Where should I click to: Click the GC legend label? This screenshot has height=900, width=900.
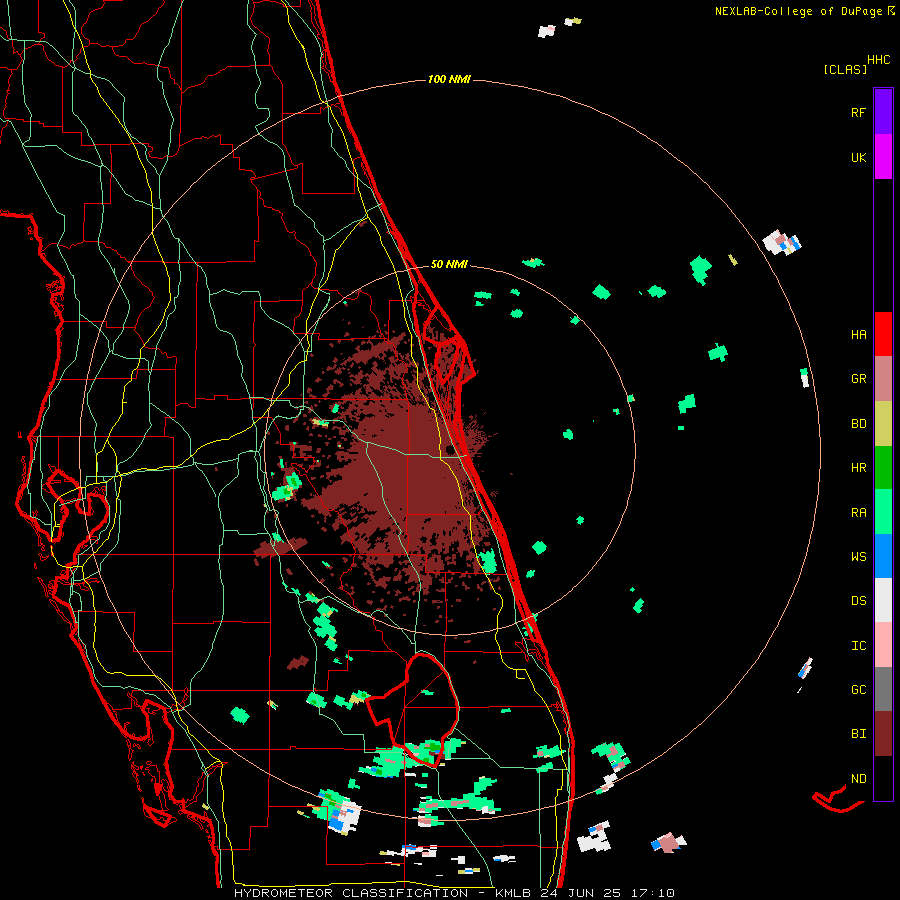(x=858, y=690)
